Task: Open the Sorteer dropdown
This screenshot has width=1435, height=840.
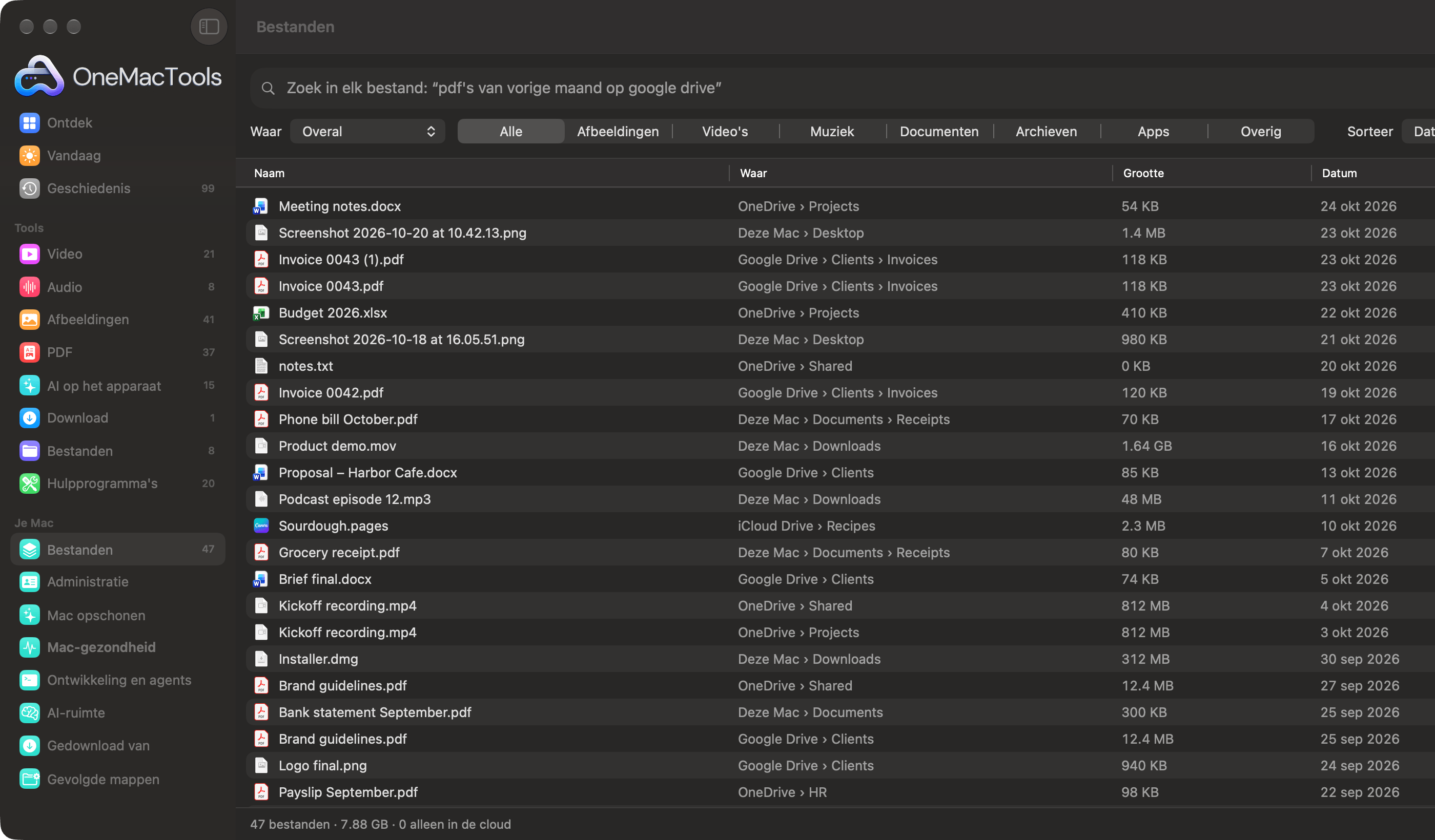Action: coord(1418,132)
